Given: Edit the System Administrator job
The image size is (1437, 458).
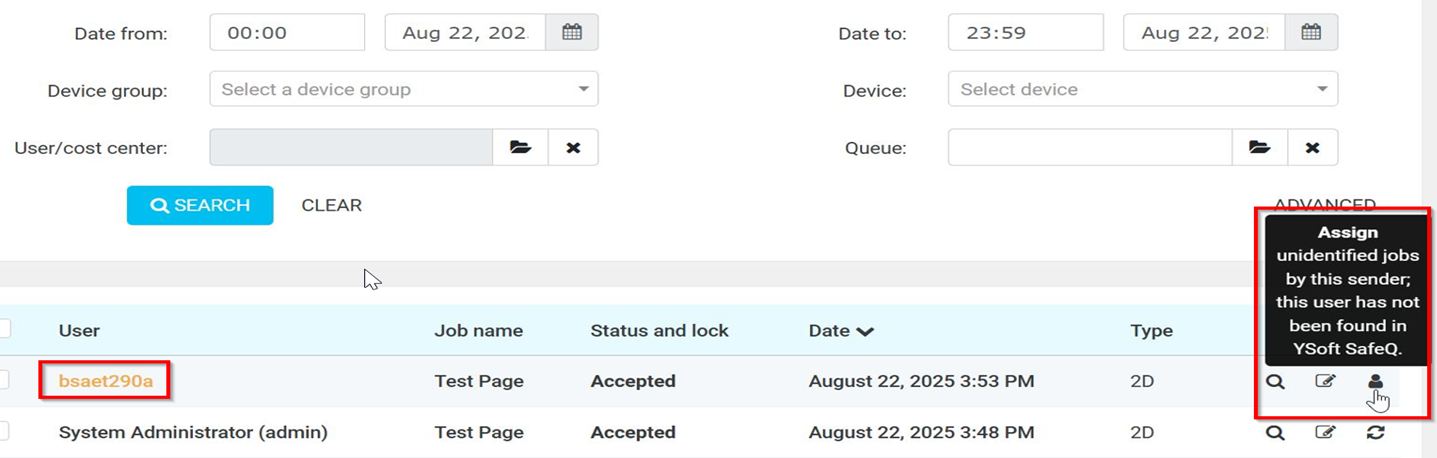Looking at the screenshot, I should [x=1325, y=433].
